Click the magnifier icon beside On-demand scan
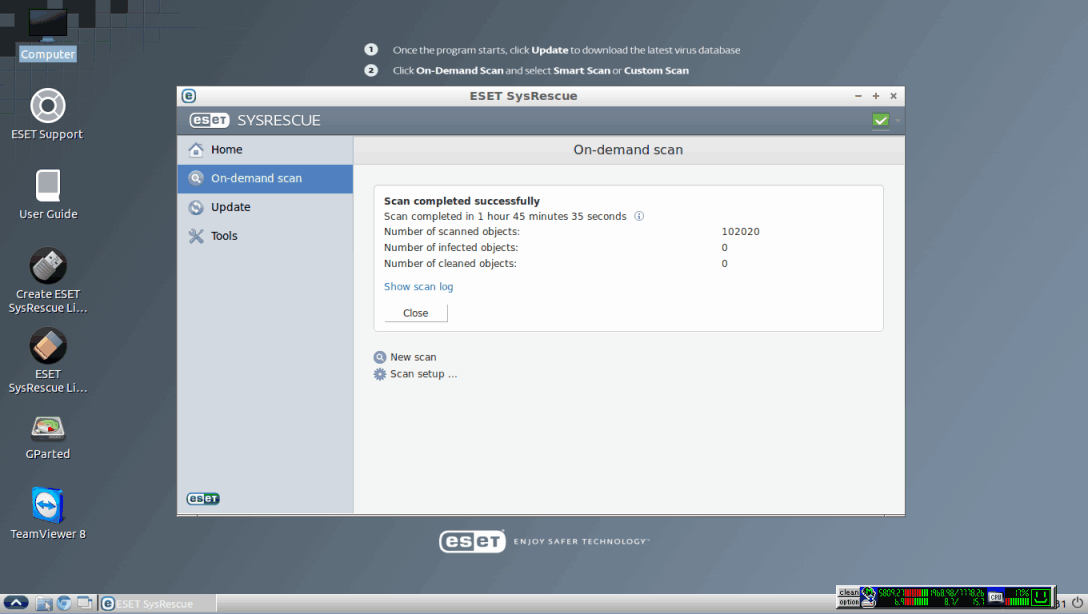Image resolution: width=1088 pixels, height=614 pixels. pos(196,178)
